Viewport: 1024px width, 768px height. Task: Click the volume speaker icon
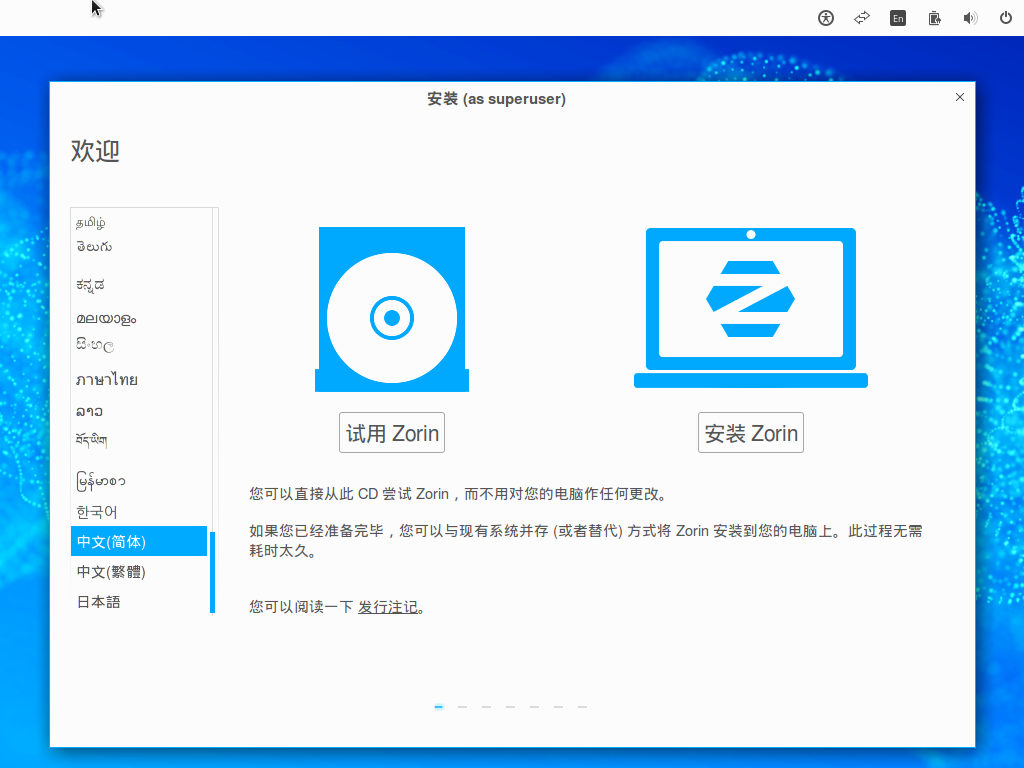click(969, 18)
